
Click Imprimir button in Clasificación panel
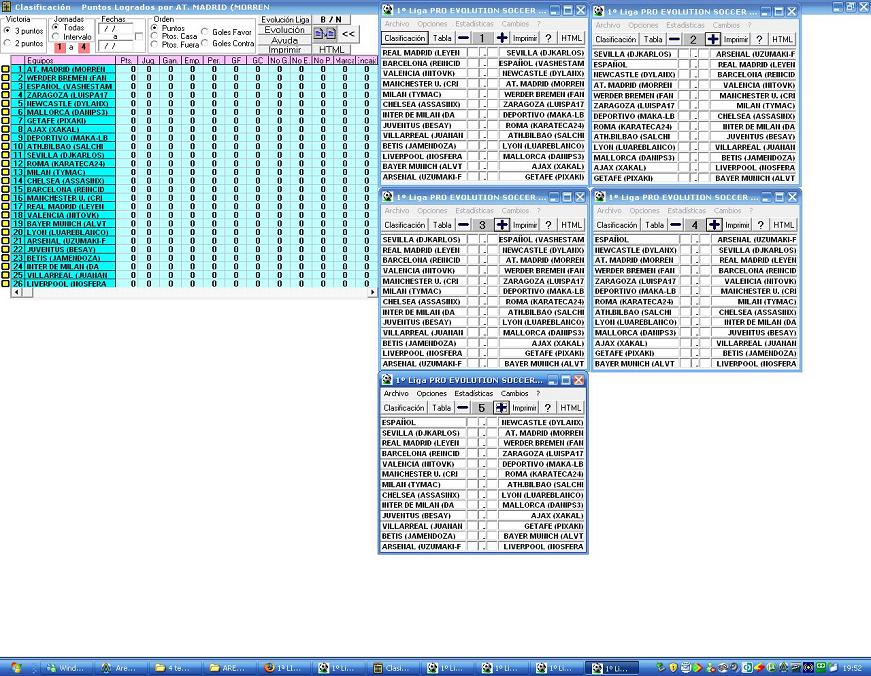(x=284, y=49)
